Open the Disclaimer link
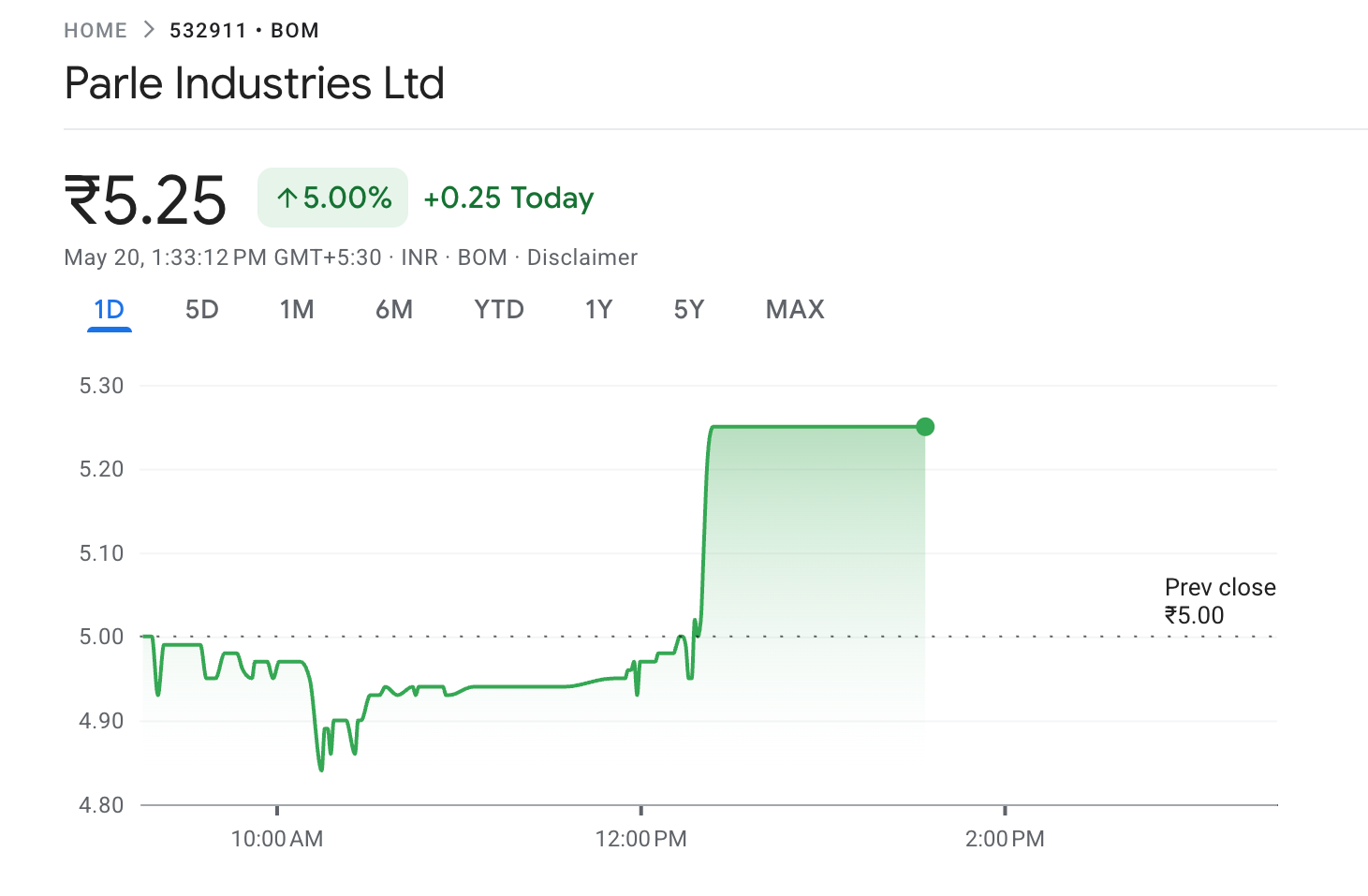1368x896 pixels. click(582, 257)
